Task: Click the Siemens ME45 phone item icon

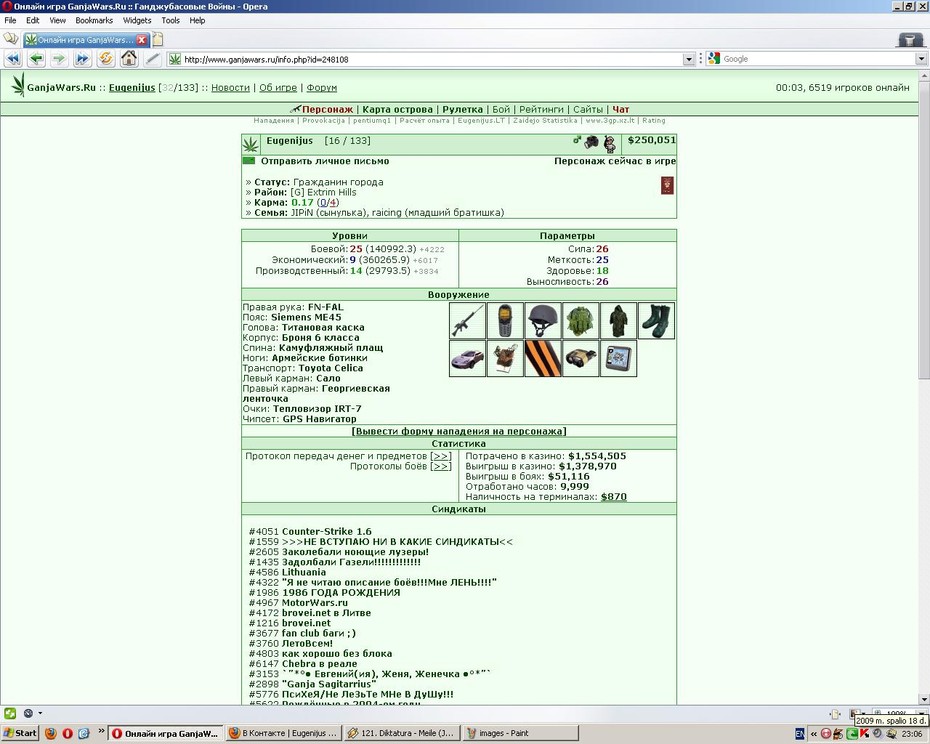Action: click(x=505, y=320)
